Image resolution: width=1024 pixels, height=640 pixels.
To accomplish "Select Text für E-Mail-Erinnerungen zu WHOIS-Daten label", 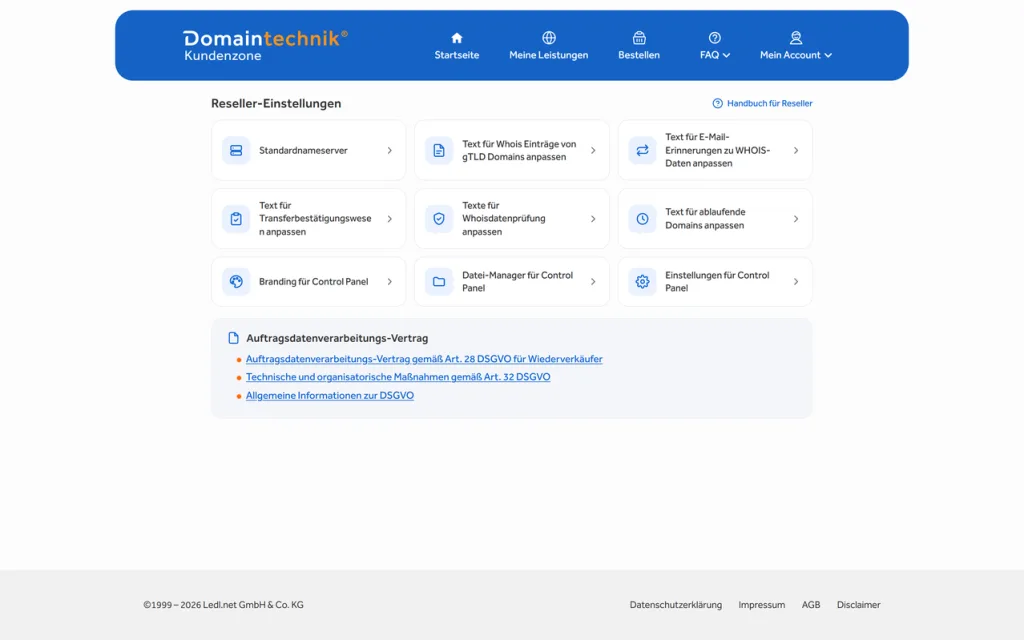I will tap(718, 150).
